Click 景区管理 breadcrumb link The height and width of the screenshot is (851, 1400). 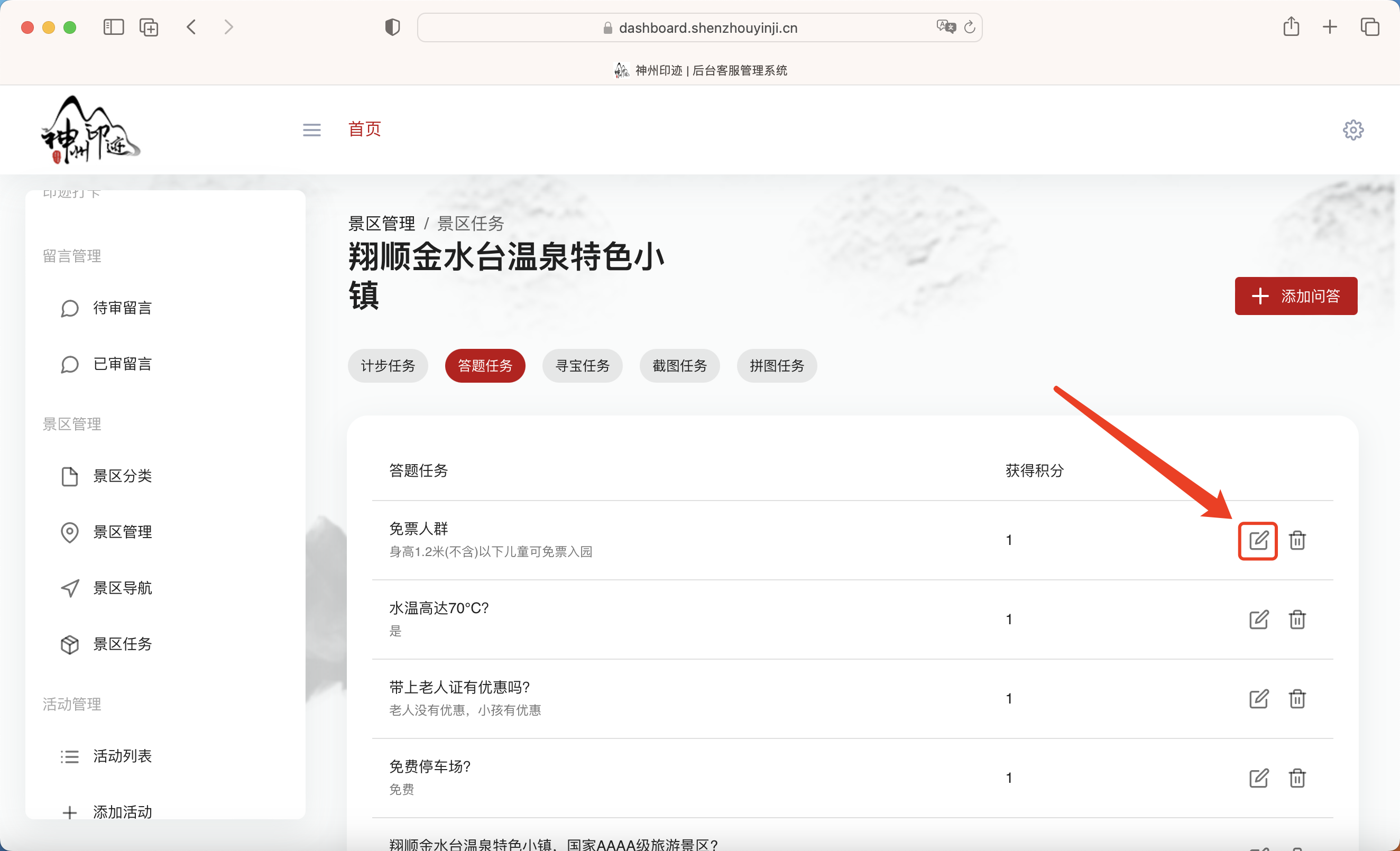click(x=381, y=223)
